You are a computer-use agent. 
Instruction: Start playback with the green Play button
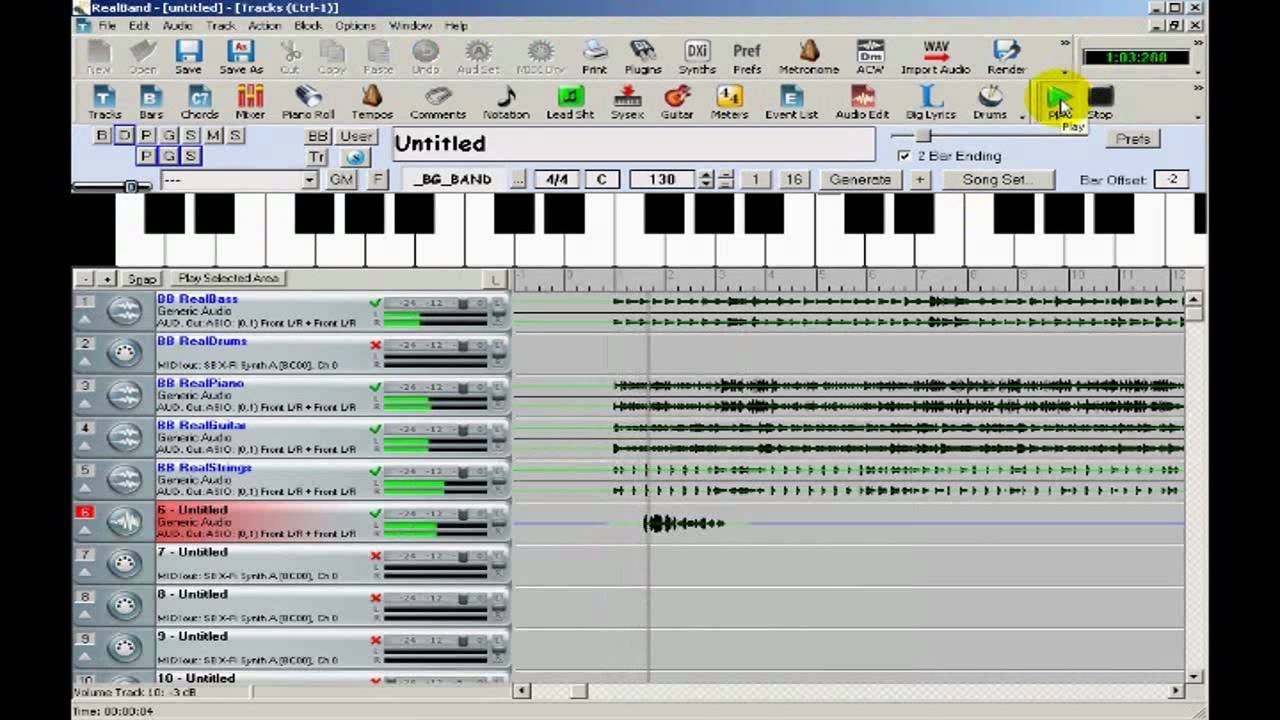pyautogui.click(x=1059, y=101)
